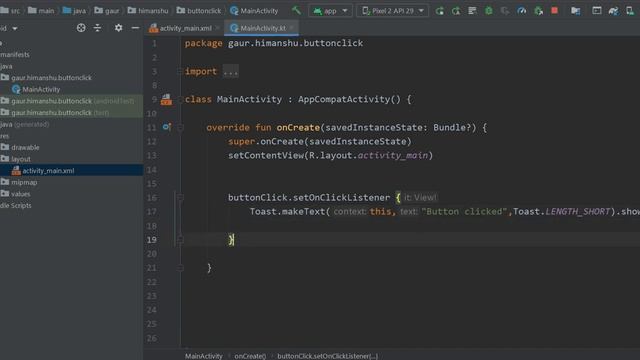Click the Sync Project with Gradle icon
Viewport: 640px width, 360px height.
613,11
